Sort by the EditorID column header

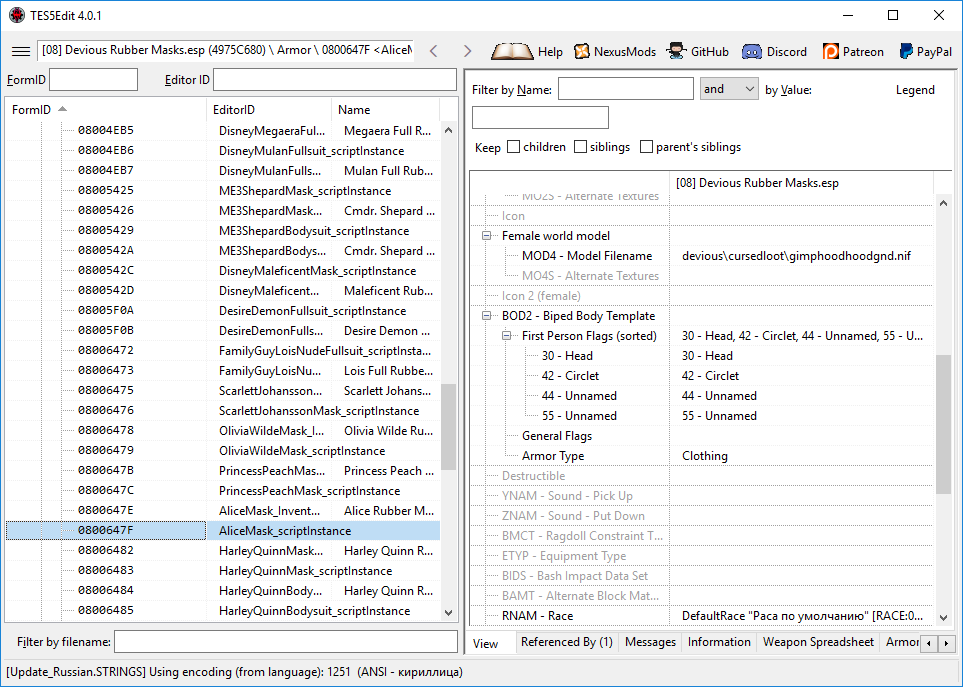[269, 109]
